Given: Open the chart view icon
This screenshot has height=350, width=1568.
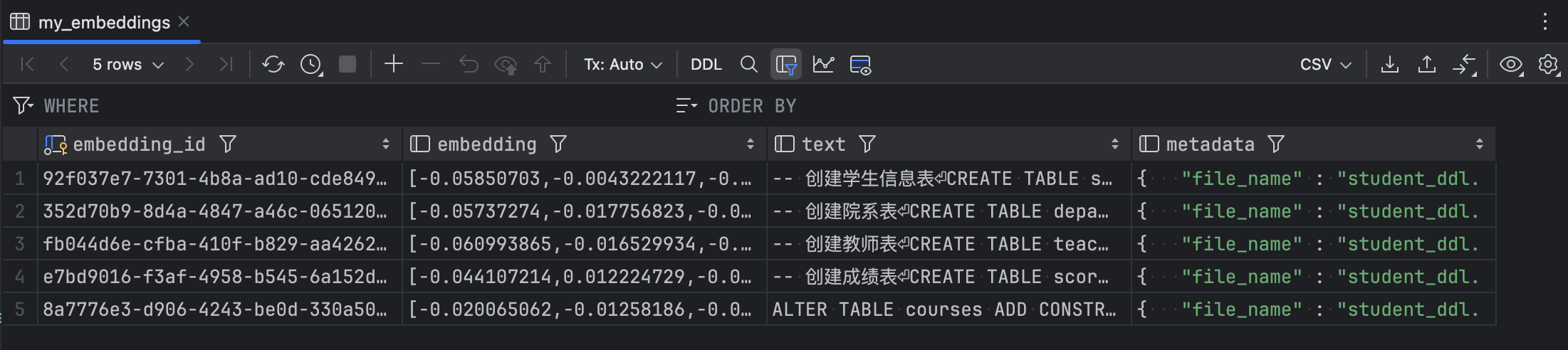Looking at the screenshot, I should coord(823,65).
